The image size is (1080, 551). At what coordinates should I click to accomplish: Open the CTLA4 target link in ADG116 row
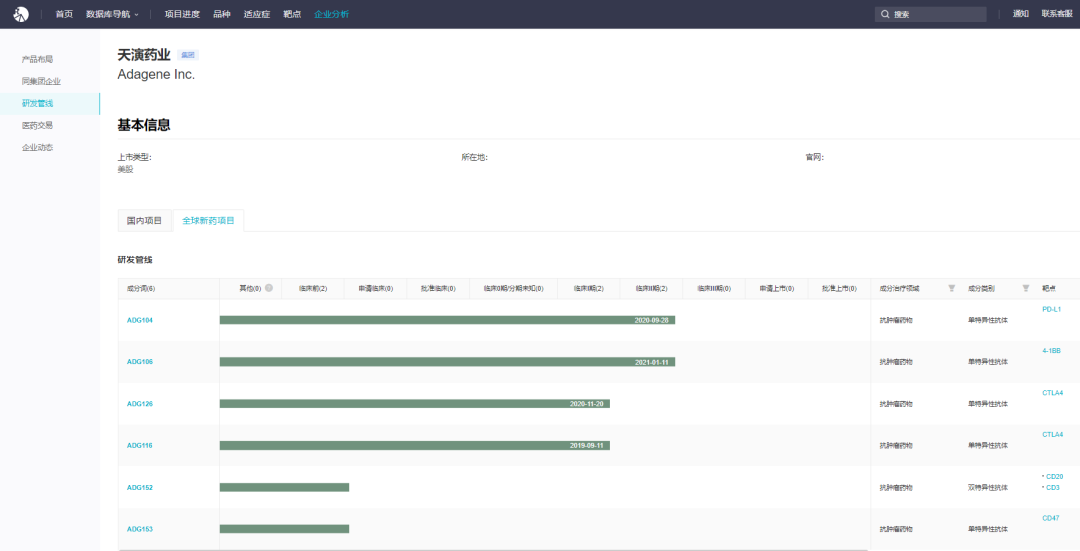pos(1052,435)
